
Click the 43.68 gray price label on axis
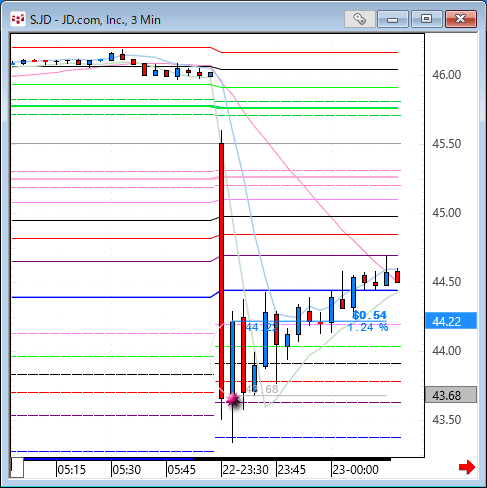451,395
